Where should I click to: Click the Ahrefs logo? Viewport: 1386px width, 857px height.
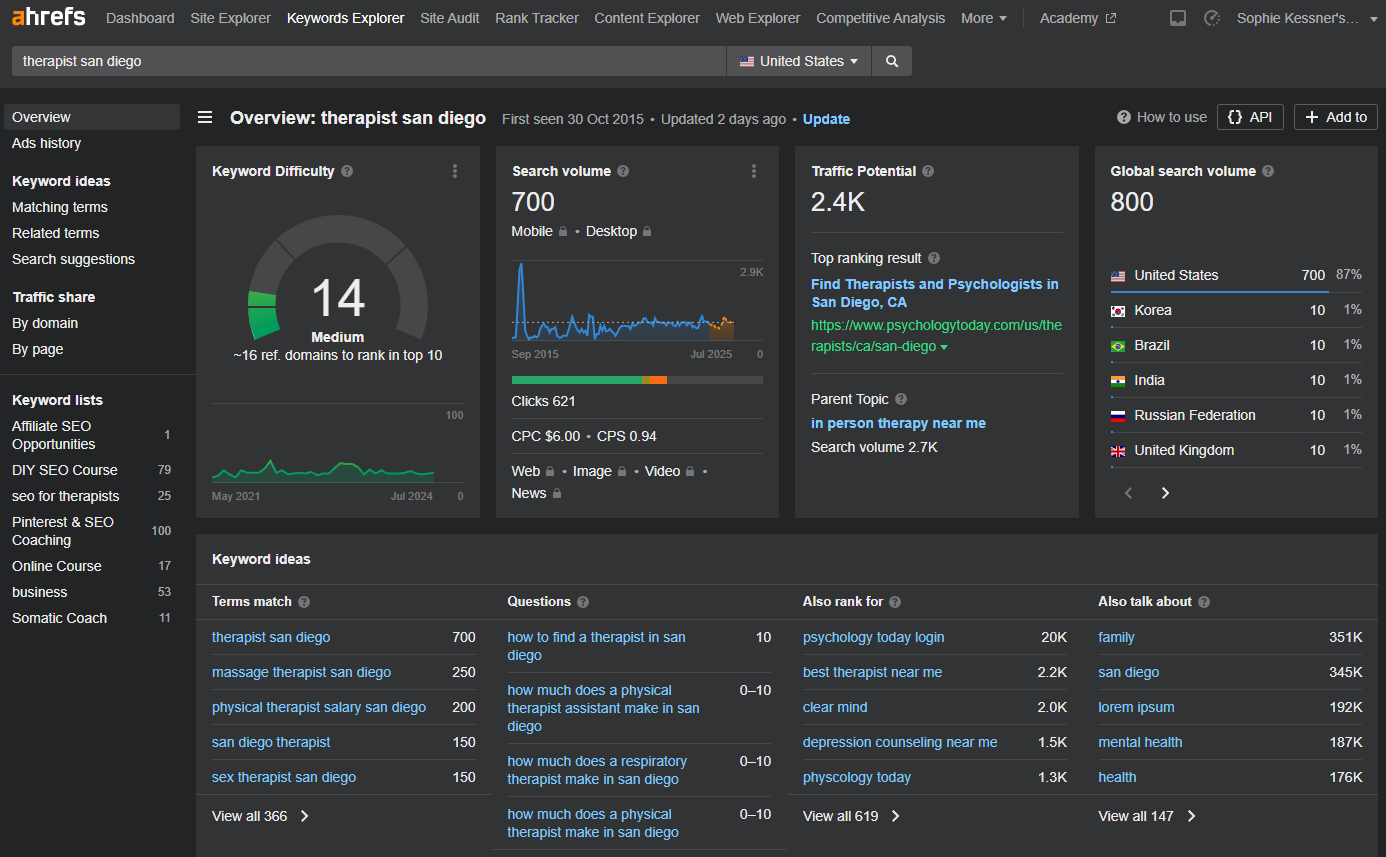point(49,17)
